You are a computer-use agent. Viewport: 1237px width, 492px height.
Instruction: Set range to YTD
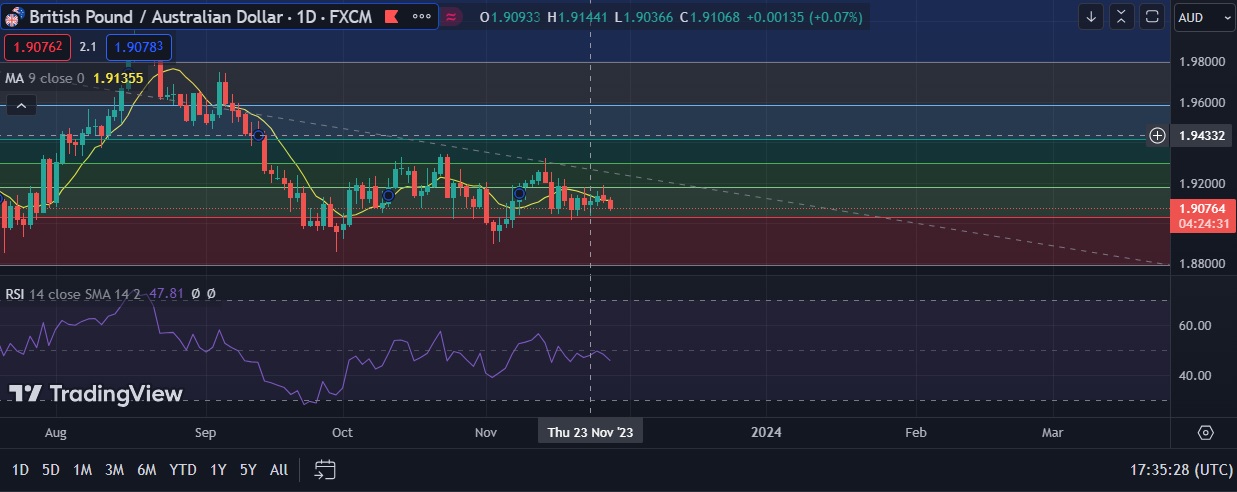pyautogui.click(x=183, y=469)
